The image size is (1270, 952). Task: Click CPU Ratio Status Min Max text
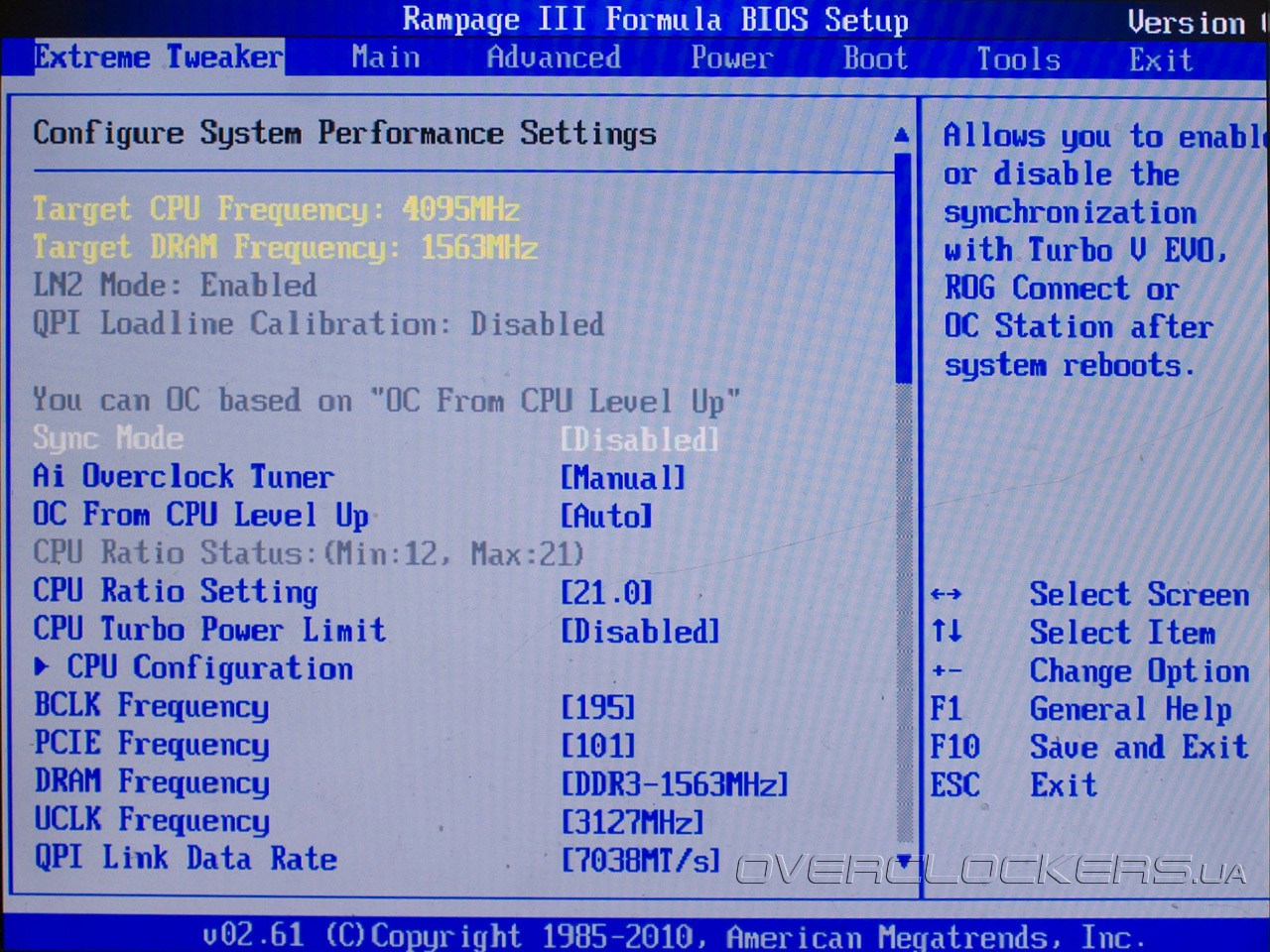click(309, 553)
